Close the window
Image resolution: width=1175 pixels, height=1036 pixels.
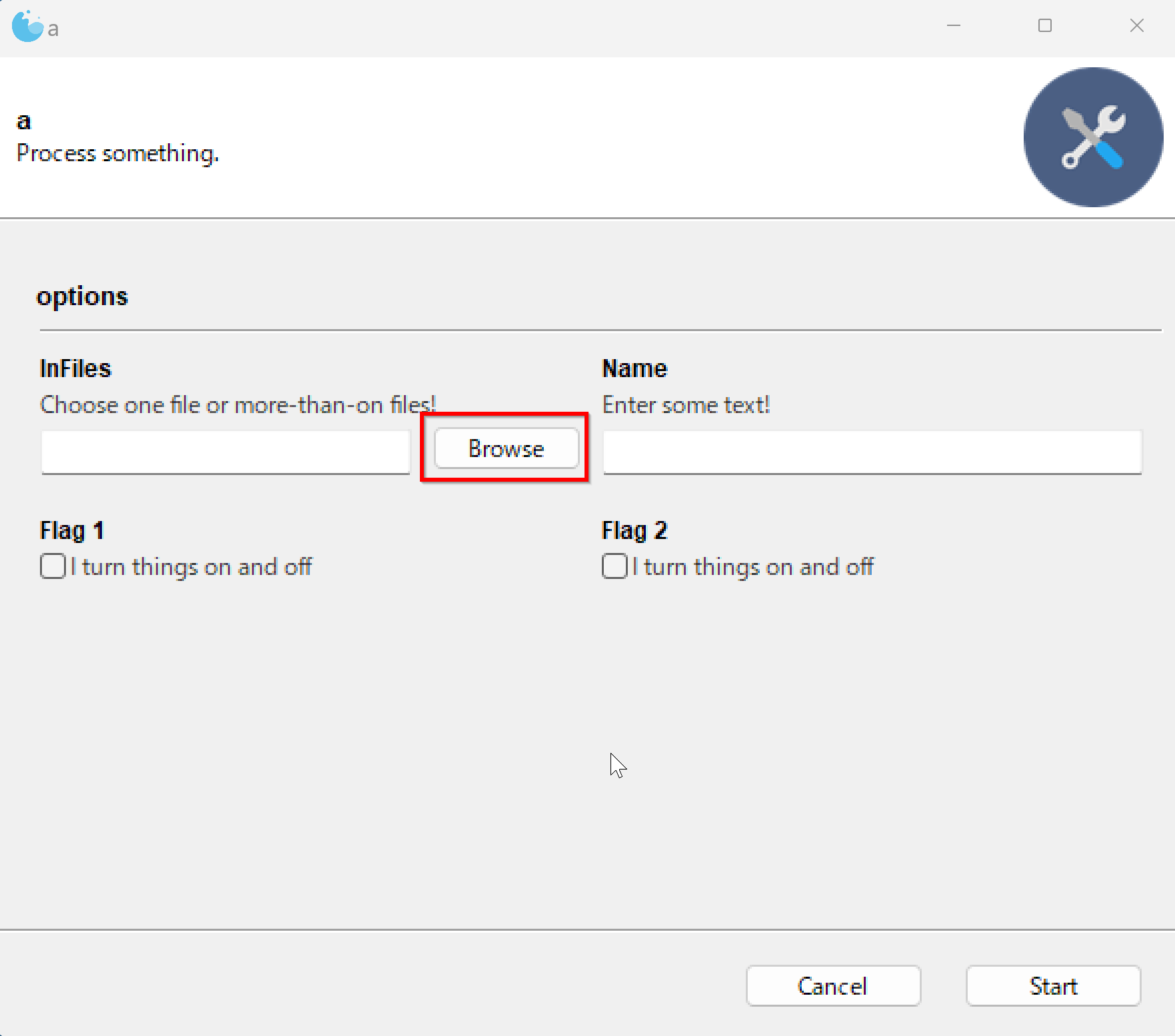click(x=1137, y=25)
